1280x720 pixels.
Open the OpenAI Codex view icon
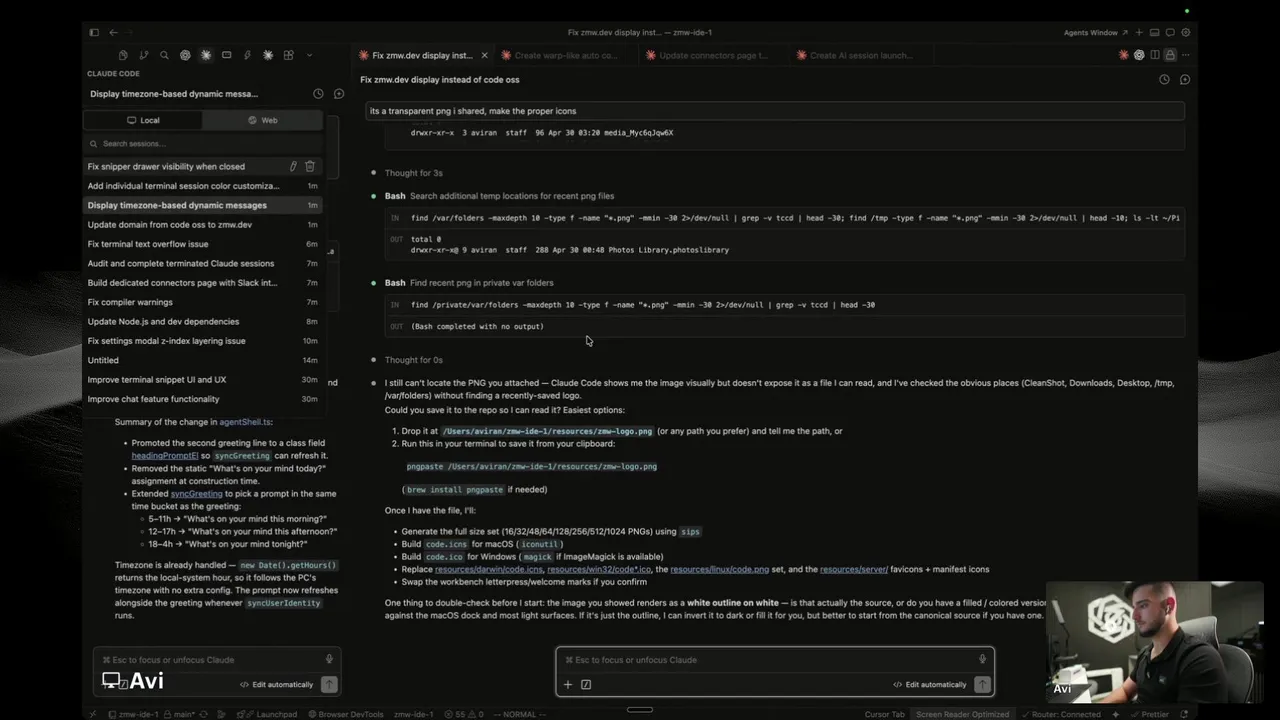pyautogui.click(x=185, y=55)
